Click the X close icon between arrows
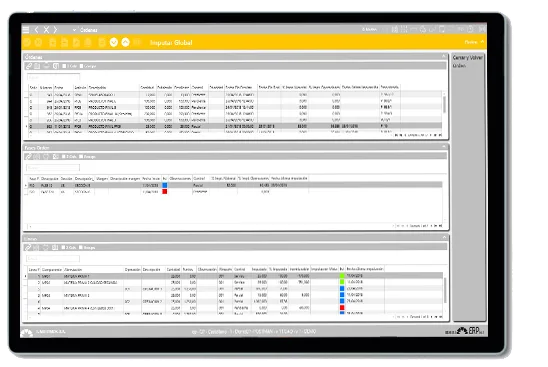548x367 pixels. pyautogui.click(x=46, y=30)
